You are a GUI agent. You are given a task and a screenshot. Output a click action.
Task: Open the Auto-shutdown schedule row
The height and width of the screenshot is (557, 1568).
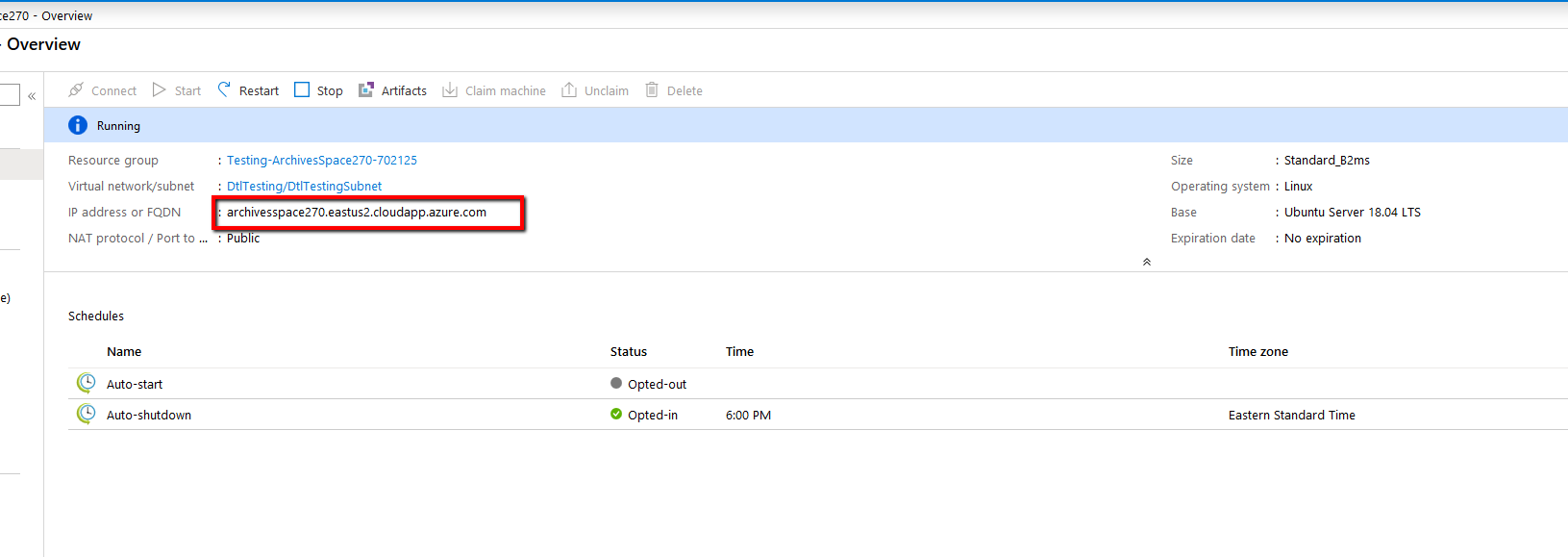(x=149, y=415)
